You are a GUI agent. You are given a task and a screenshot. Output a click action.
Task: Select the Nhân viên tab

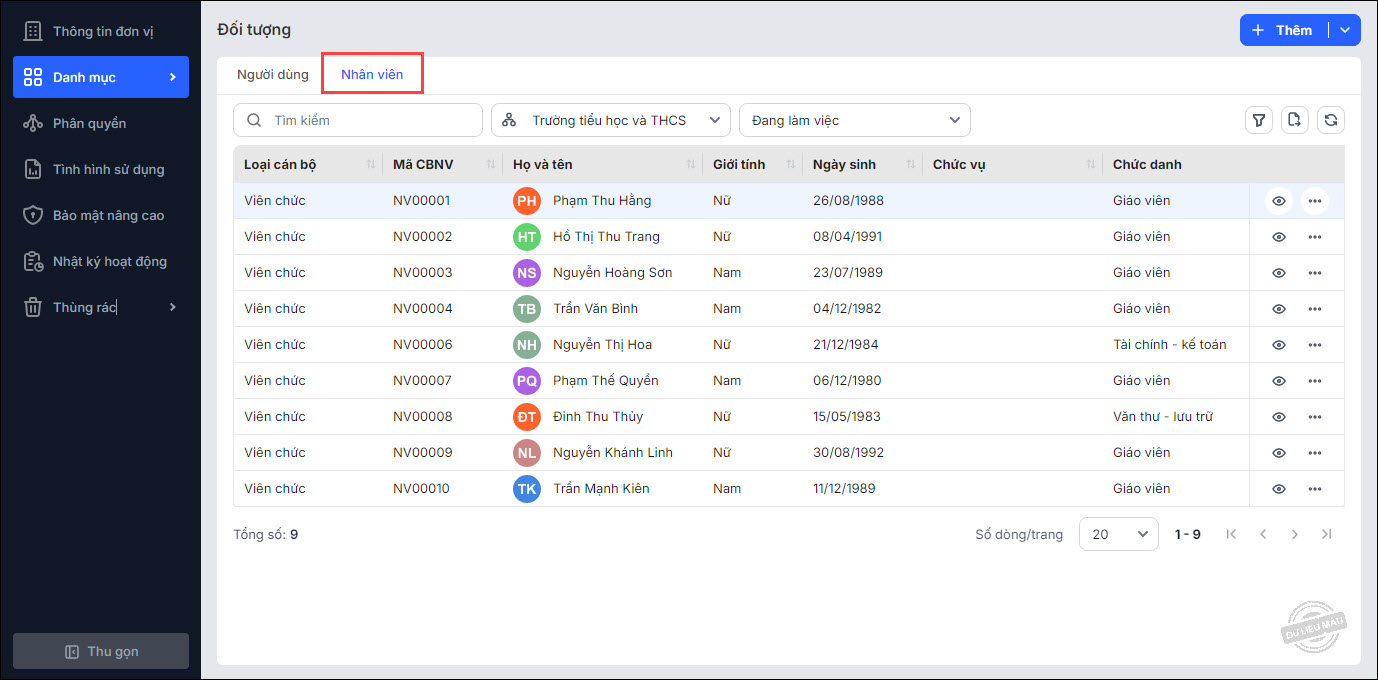(372, 75)
